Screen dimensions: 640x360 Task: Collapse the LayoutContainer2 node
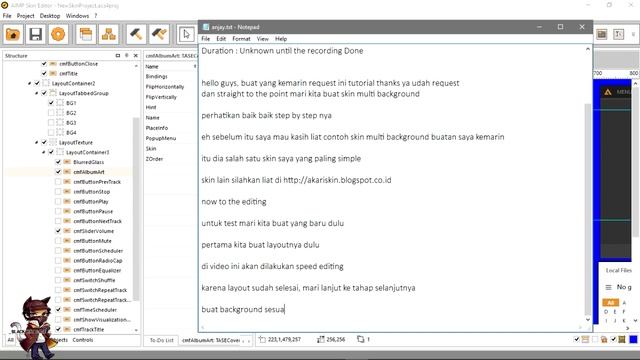[29, 83]
